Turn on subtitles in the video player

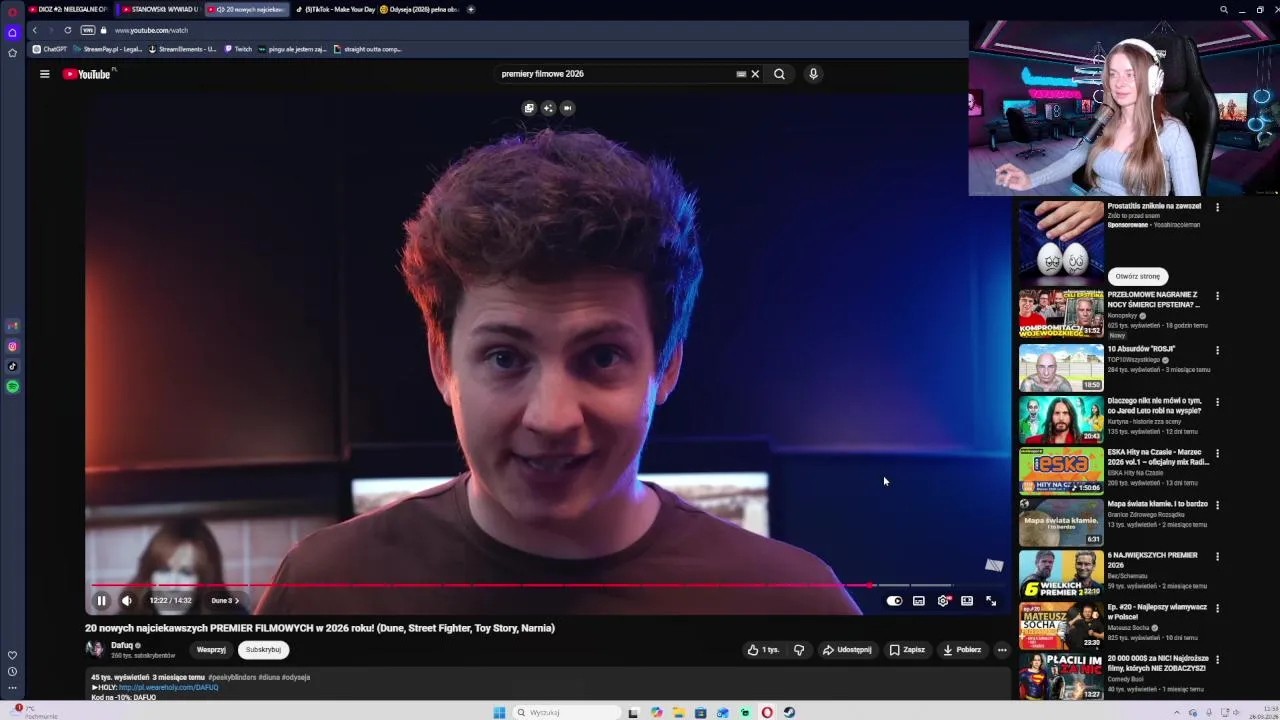point(919,601)
